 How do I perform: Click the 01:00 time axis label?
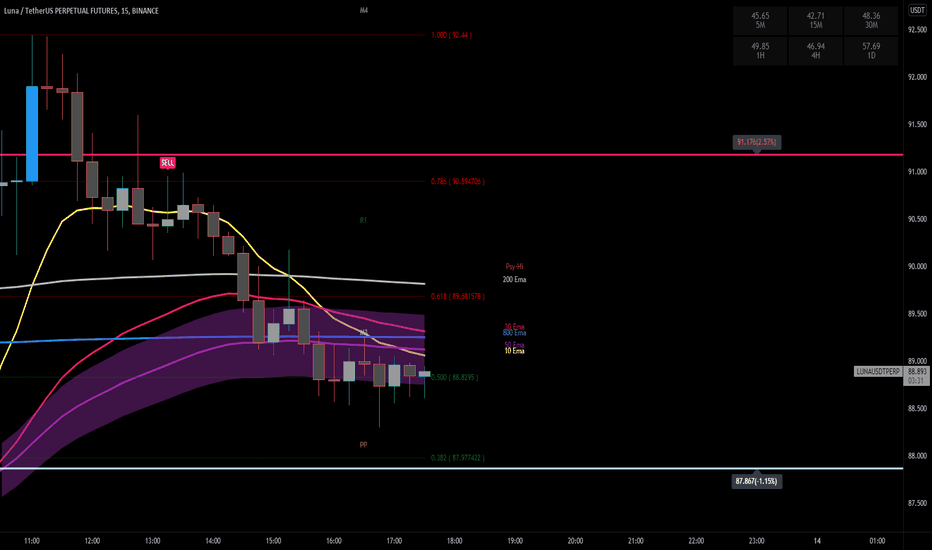[877, 540]
